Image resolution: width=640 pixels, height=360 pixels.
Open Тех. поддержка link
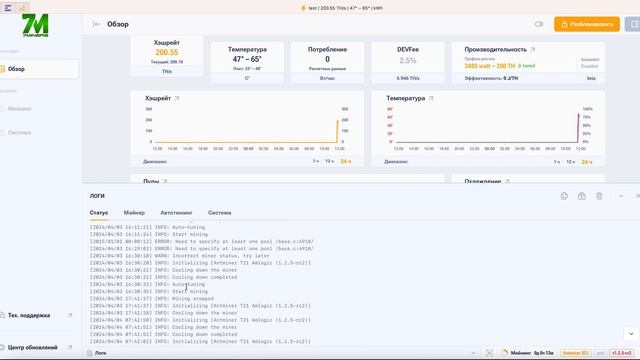29,316
